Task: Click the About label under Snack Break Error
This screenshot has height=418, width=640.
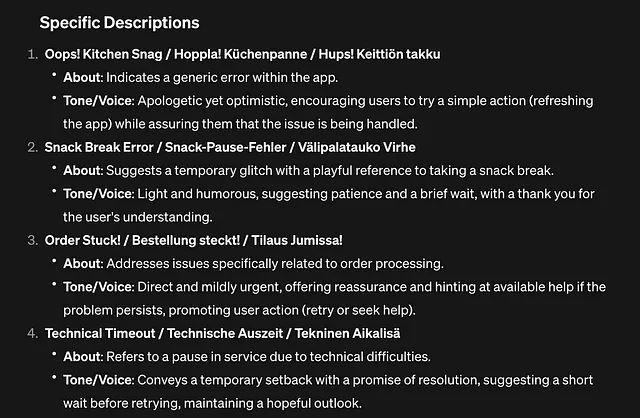Action: (x=83, y=171)
